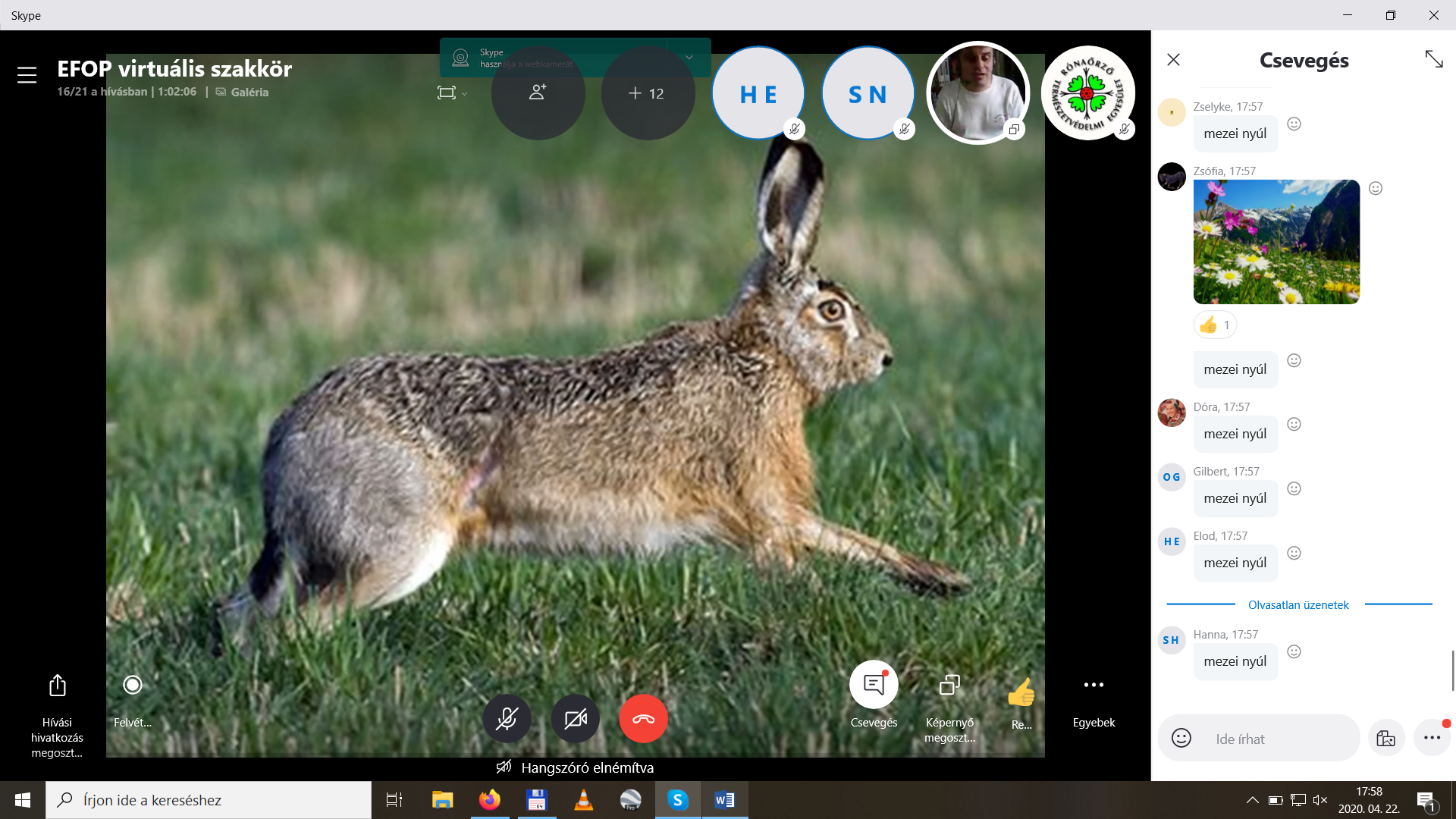React to Dóra's mezei nyúl message

1294,424
